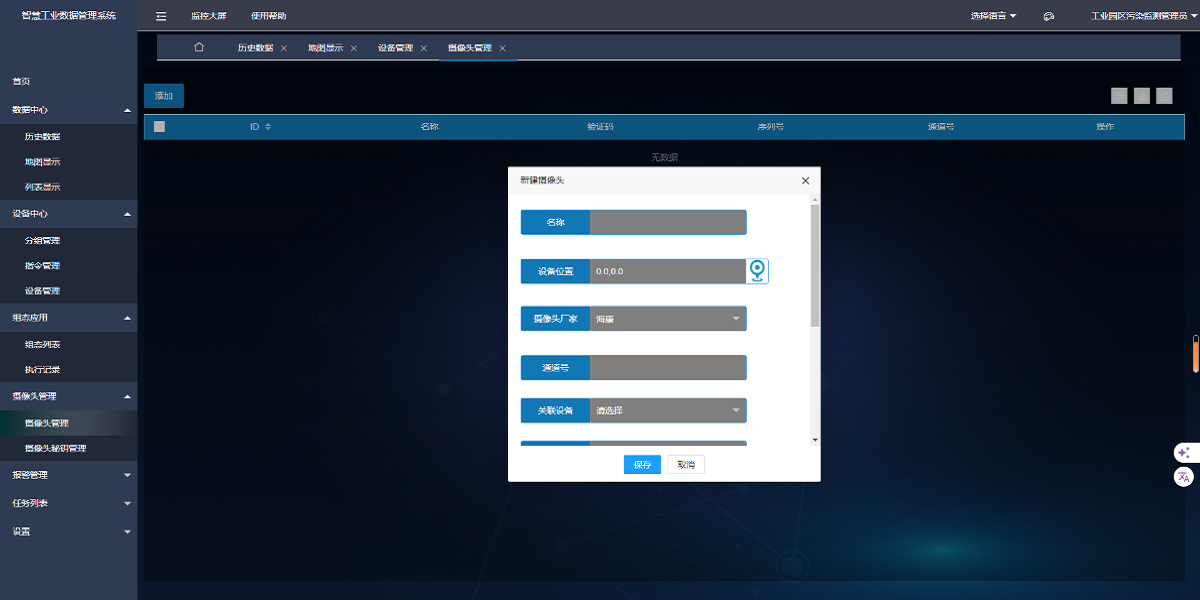This screenshot has height=600, width=1200.
Task: Toggle the select-all checkbox in table header
Action: pyautogui.click(x=159, y=127)
